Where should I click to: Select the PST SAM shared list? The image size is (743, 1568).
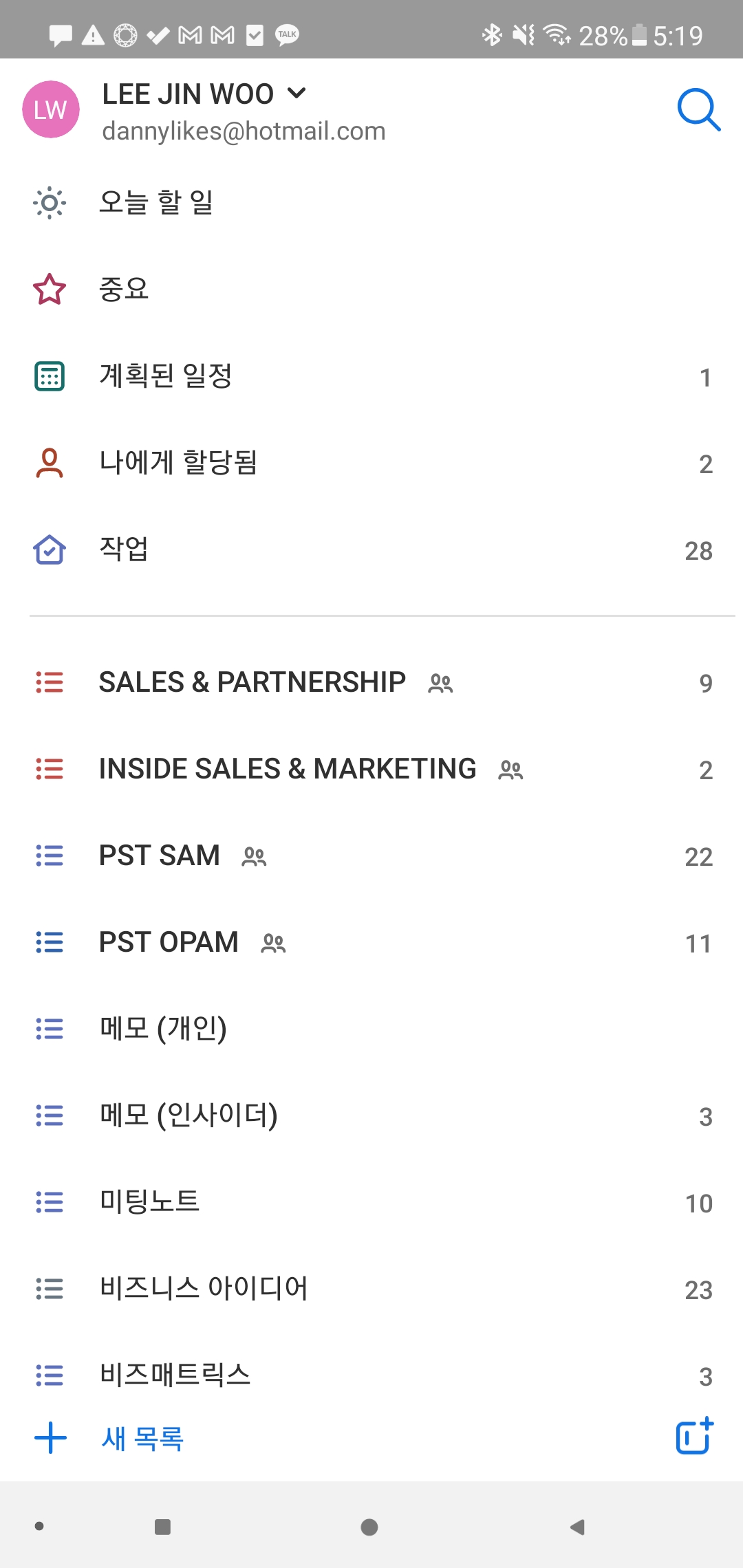[160, 856]
